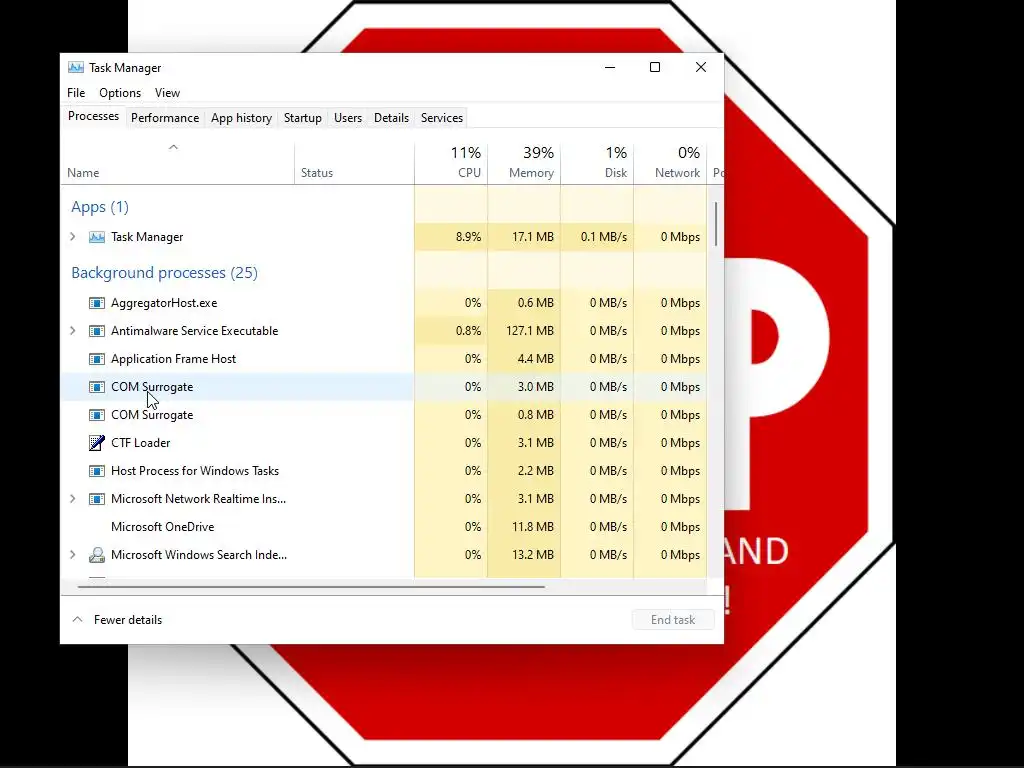Click the Application Frame Host icon

[97, 359]
